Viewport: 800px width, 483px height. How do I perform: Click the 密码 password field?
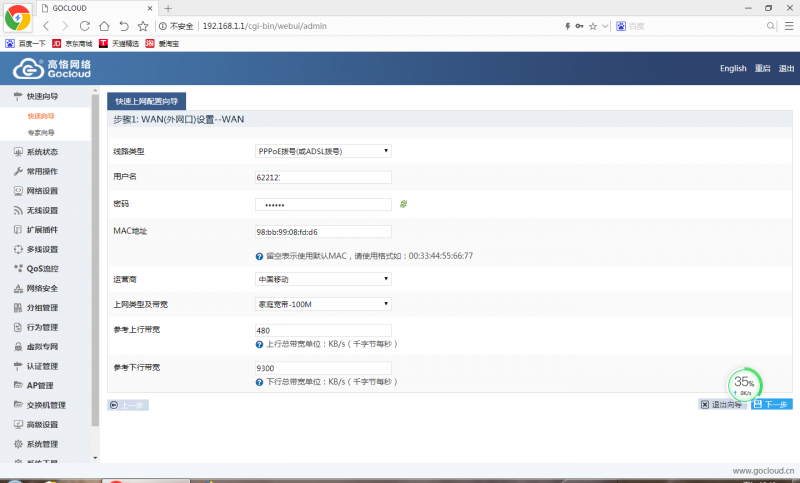(x=323, y=205)
